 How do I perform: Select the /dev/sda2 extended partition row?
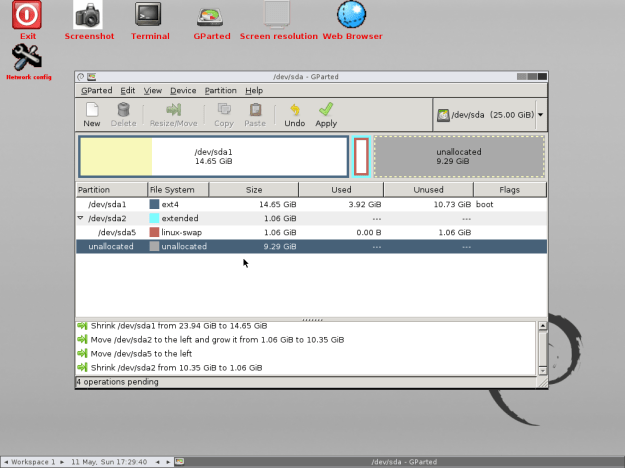pyautogui.click(x=311, y=218)
